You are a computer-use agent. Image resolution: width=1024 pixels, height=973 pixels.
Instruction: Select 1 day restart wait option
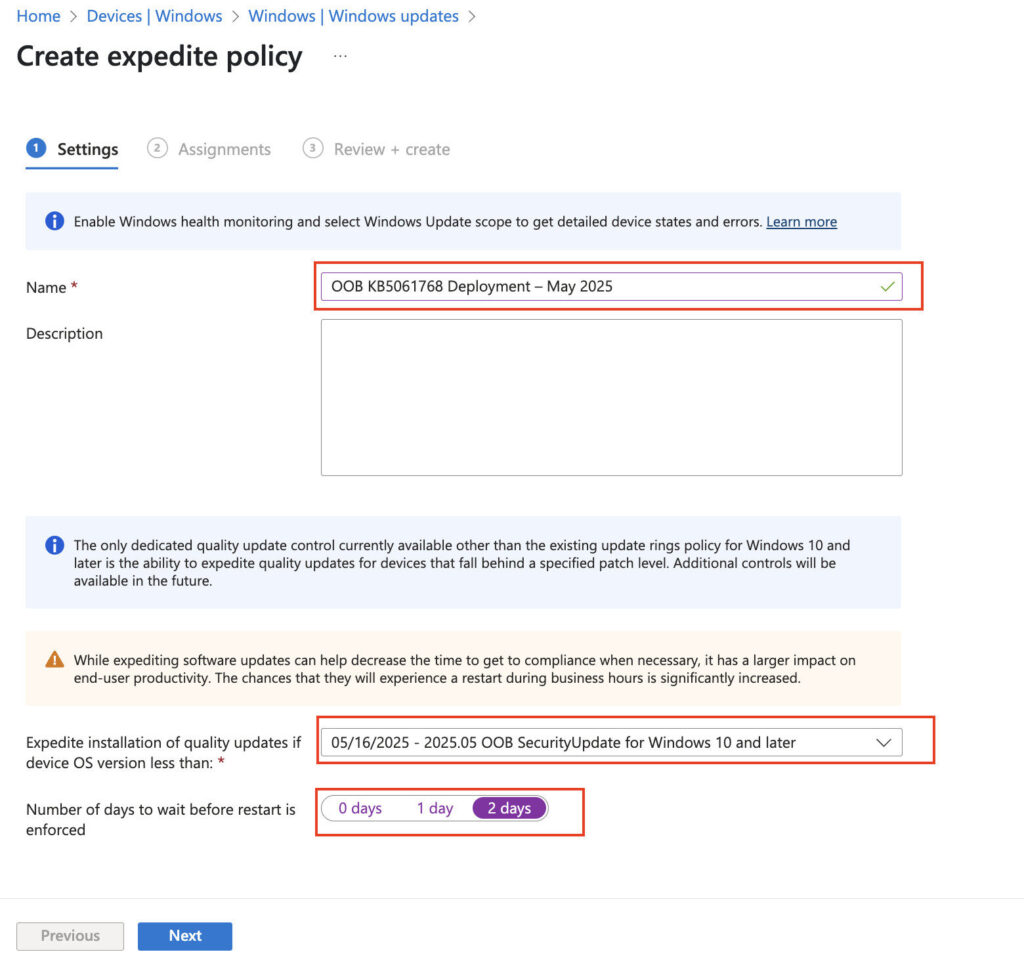435,808
